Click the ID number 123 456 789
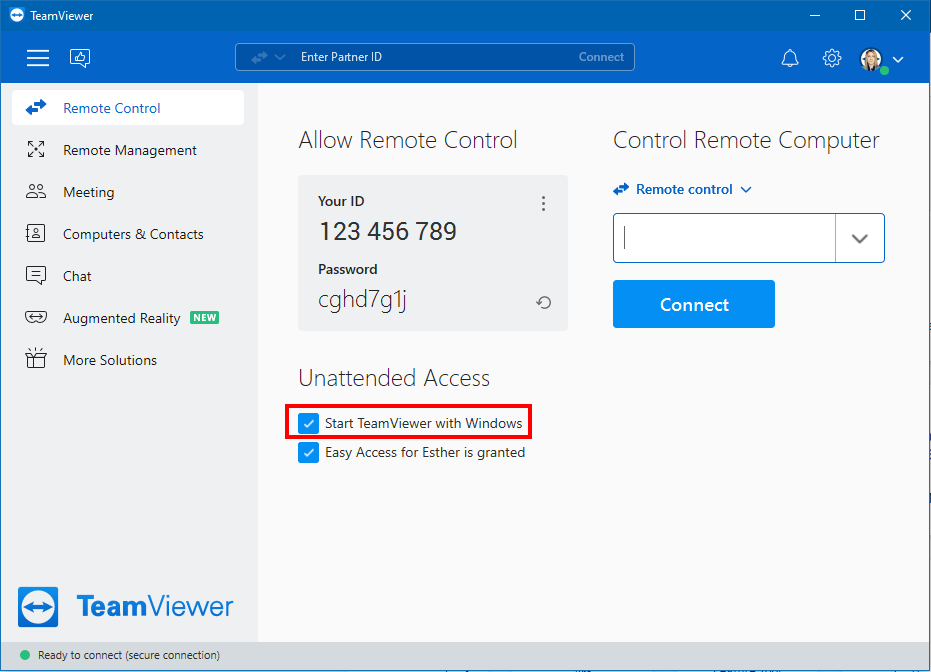The height and width of the screenshot is (672, 931). click(x=388, y=232)
